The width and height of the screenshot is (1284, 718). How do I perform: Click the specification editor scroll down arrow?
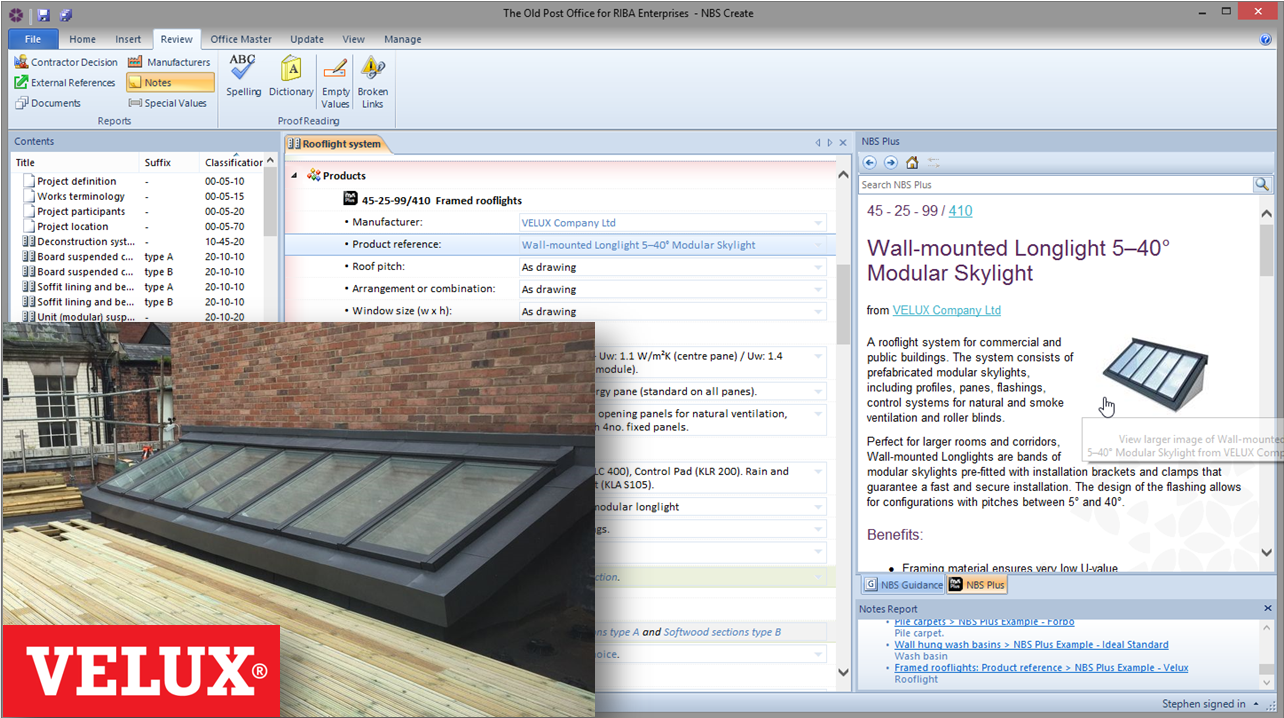tap(842, 673)
